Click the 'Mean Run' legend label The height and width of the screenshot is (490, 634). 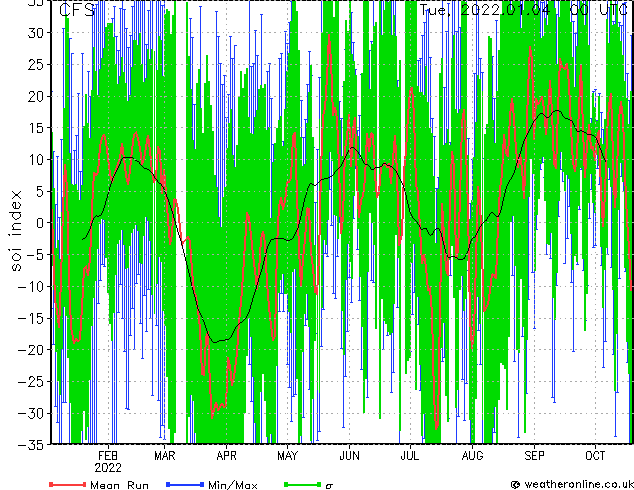click(119, 484)
